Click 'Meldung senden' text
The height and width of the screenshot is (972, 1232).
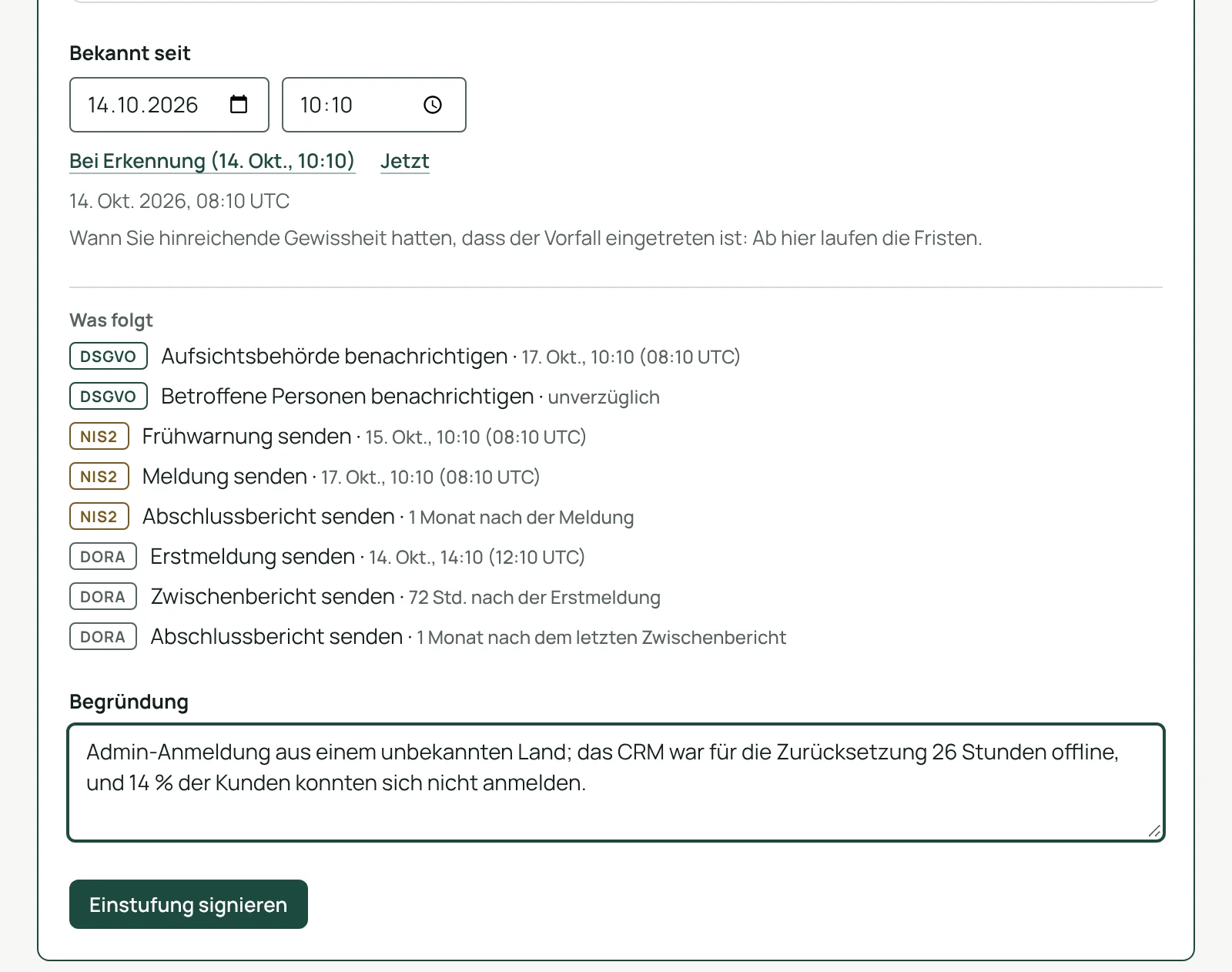[x=225, y=477]
